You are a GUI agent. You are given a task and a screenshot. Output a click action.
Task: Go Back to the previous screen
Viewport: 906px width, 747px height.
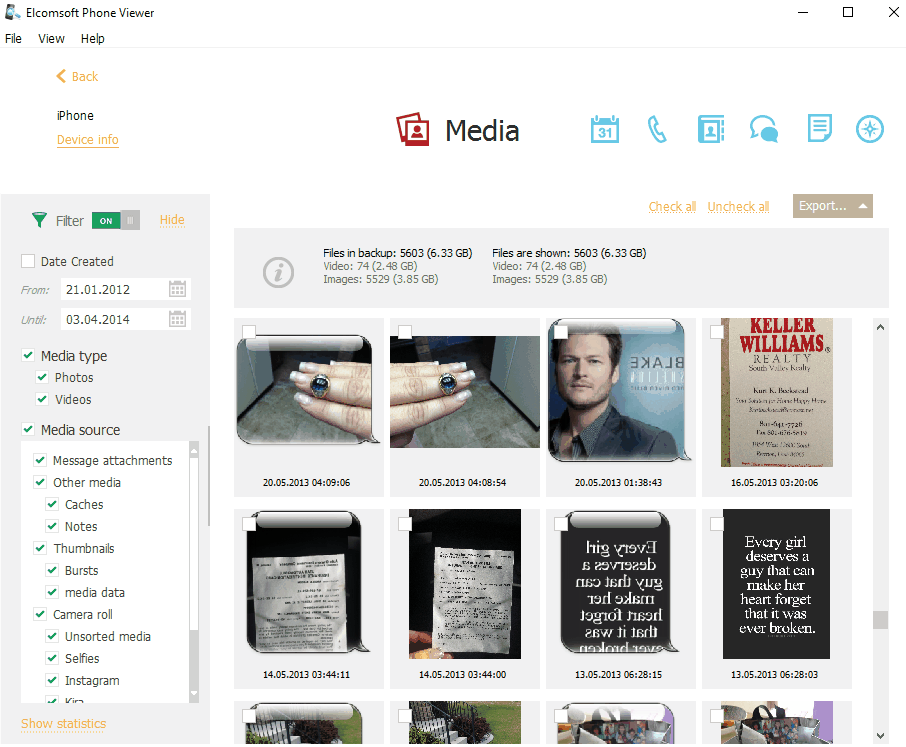(77, 77)
